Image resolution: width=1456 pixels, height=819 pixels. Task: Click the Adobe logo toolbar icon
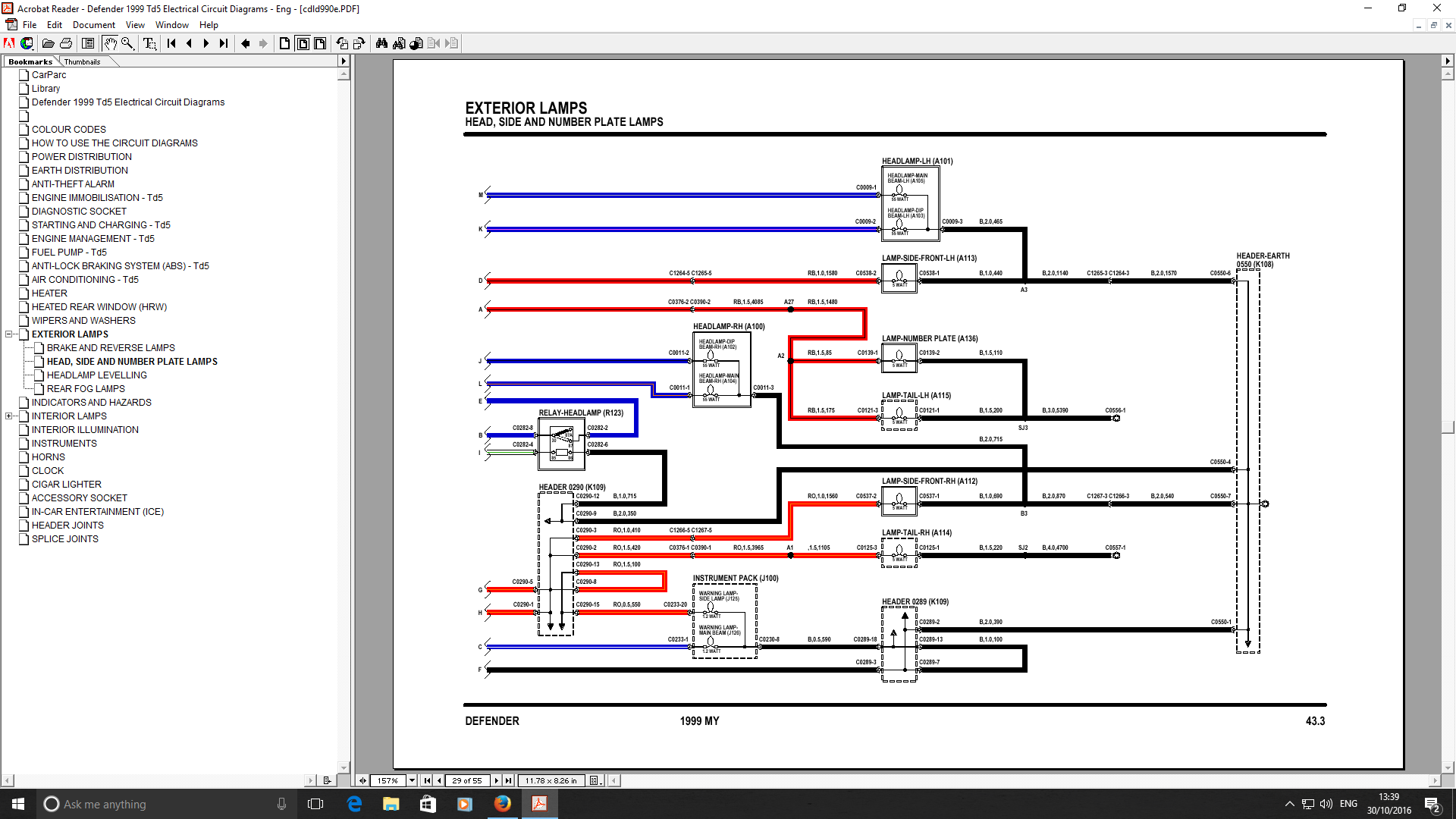click(x=9, y=43)
